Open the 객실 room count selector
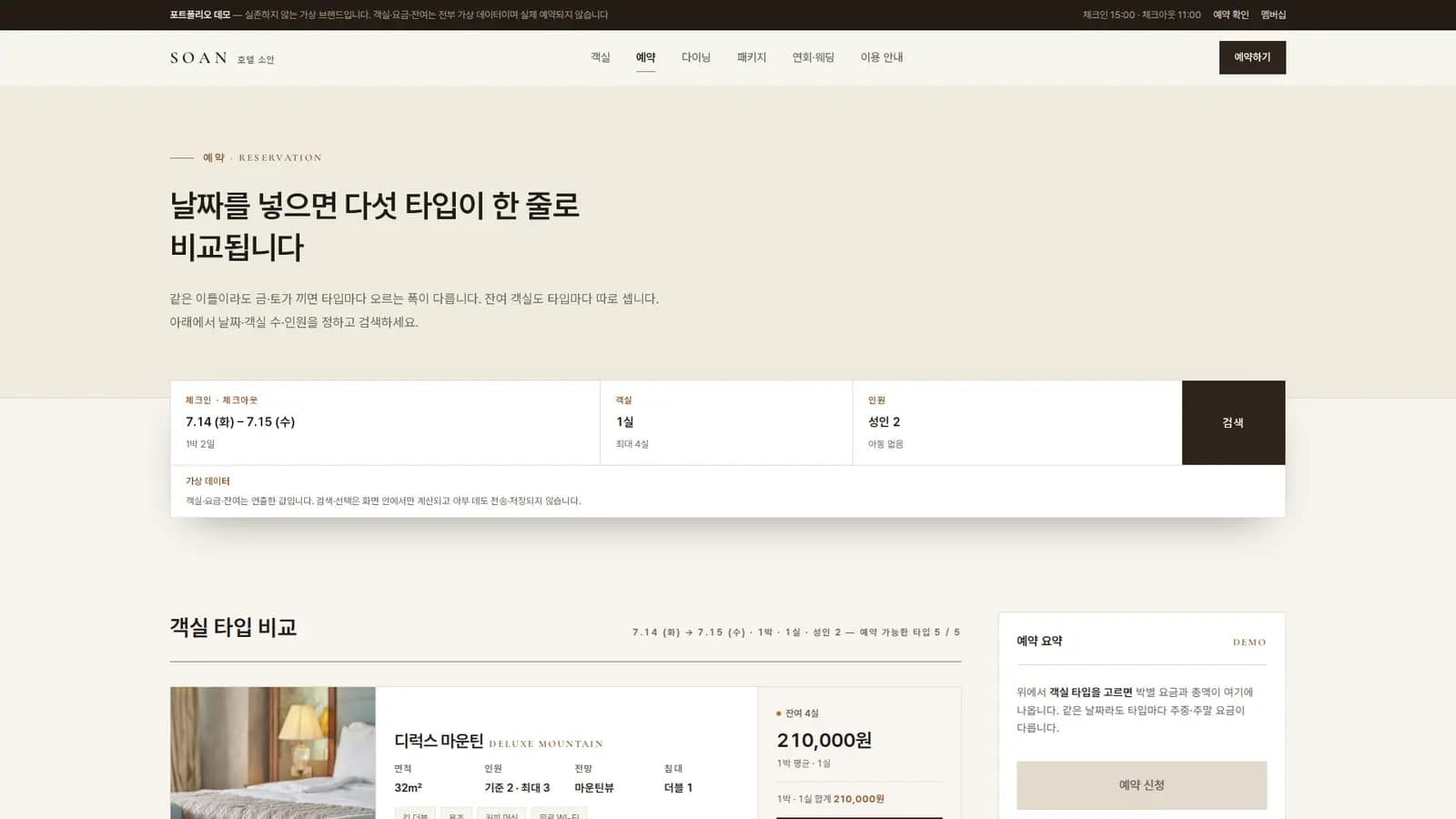The height and width of the screenshot is (819, 1456). 726,422
